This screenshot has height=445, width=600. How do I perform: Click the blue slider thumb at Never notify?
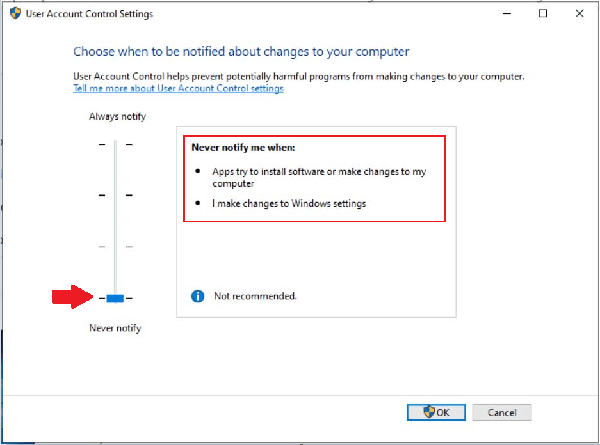[115, 298]
